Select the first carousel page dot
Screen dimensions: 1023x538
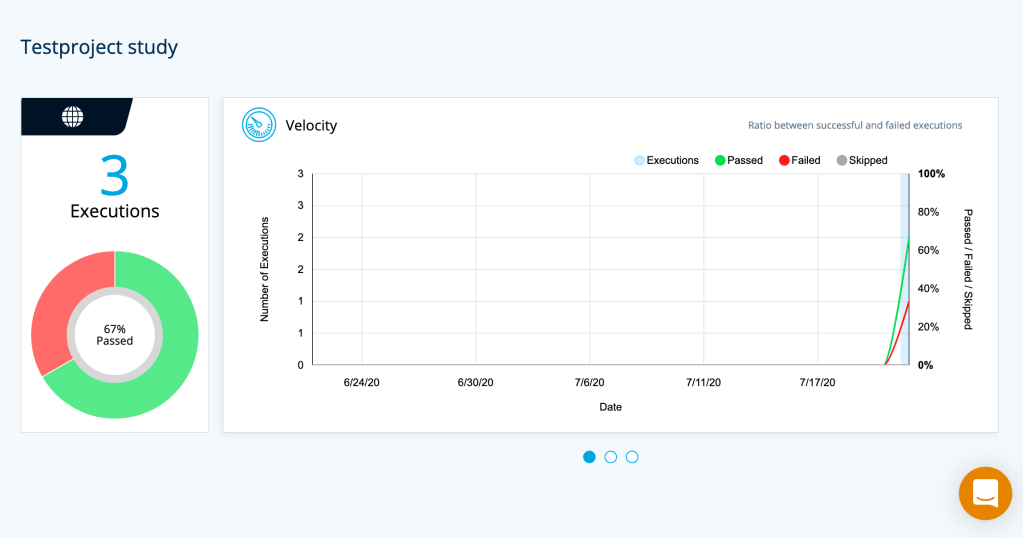pyautogui.click(x=589, y=457)
